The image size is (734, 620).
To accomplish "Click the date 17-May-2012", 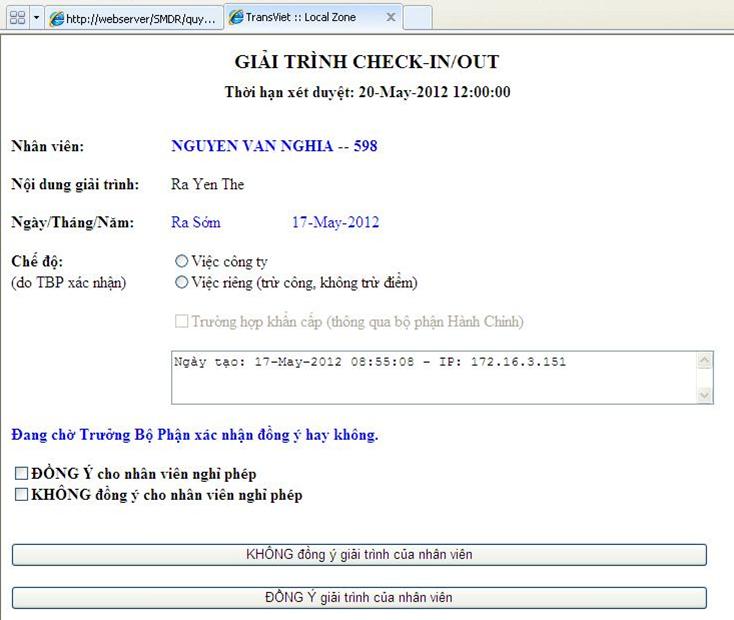I will [x=336, y=222].
